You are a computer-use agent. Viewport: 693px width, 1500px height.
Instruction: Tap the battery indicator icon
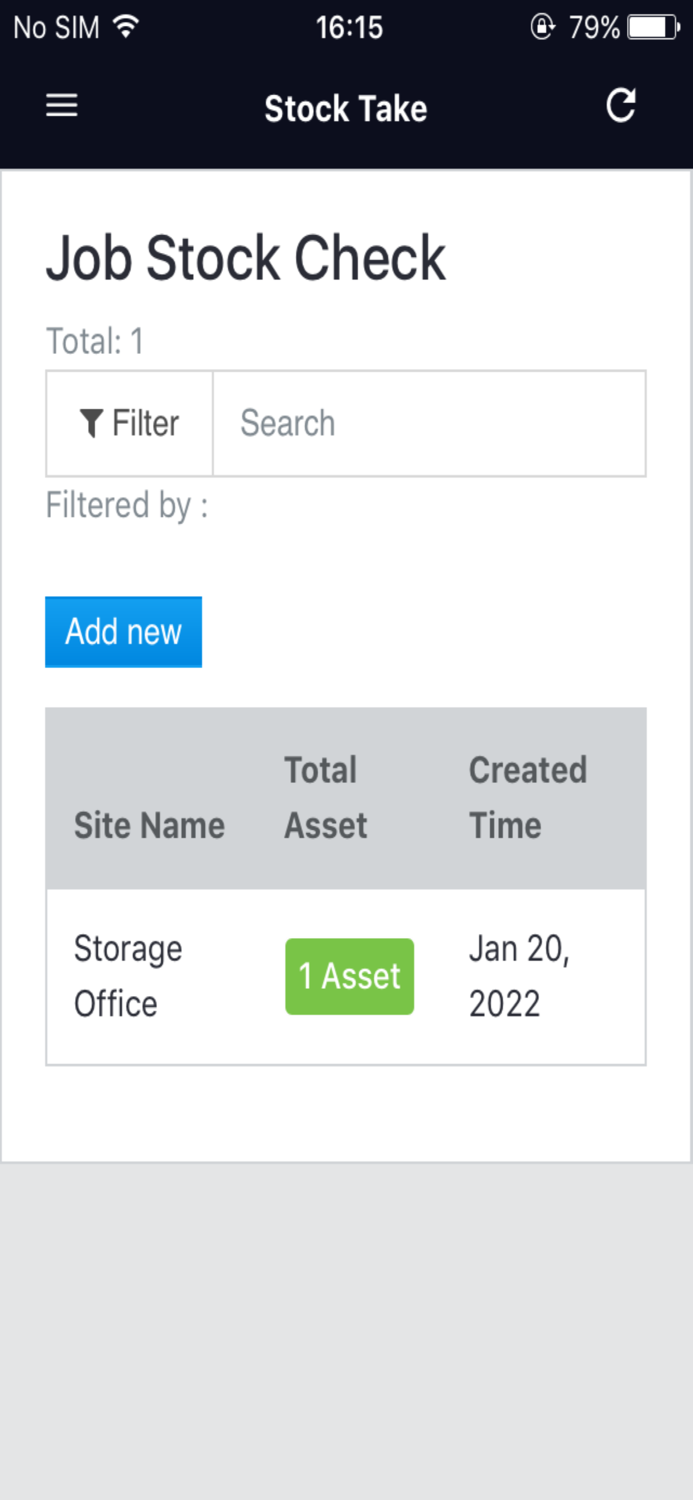pyautogui.click(x=652, y=28)
